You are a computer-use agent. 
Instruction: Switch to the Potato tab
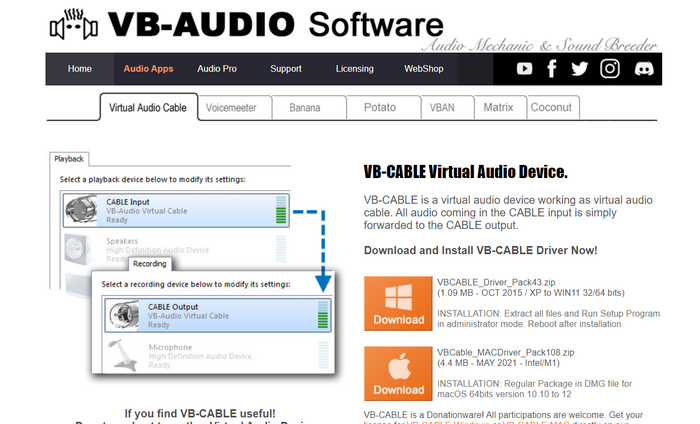coord(384,108)
